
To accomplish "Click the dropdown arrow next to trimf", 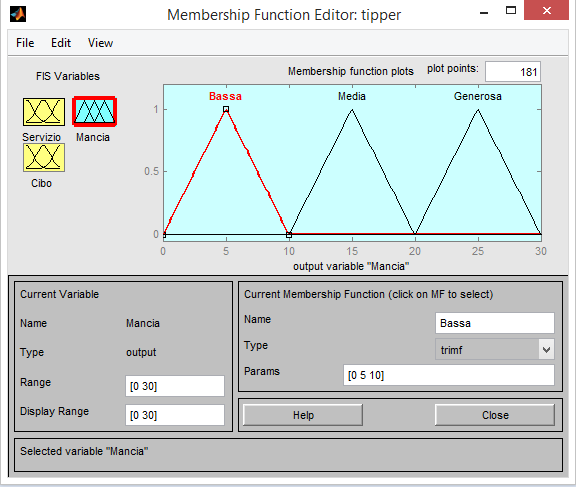I will pyautogui.click(x=546, y=349).
